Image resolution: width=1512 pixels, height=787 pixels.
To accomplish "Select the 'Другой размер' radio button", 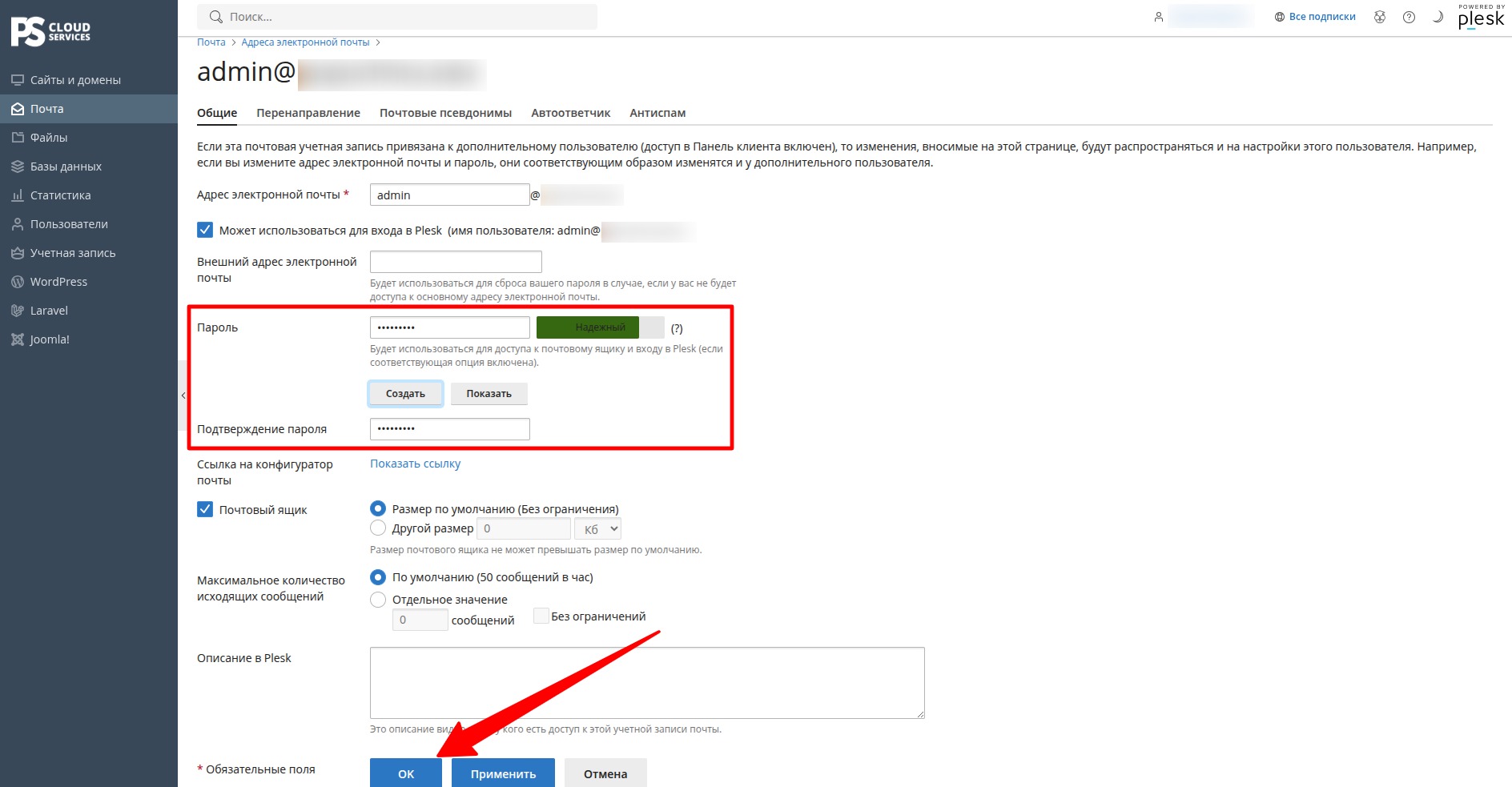I will (378, 528).
